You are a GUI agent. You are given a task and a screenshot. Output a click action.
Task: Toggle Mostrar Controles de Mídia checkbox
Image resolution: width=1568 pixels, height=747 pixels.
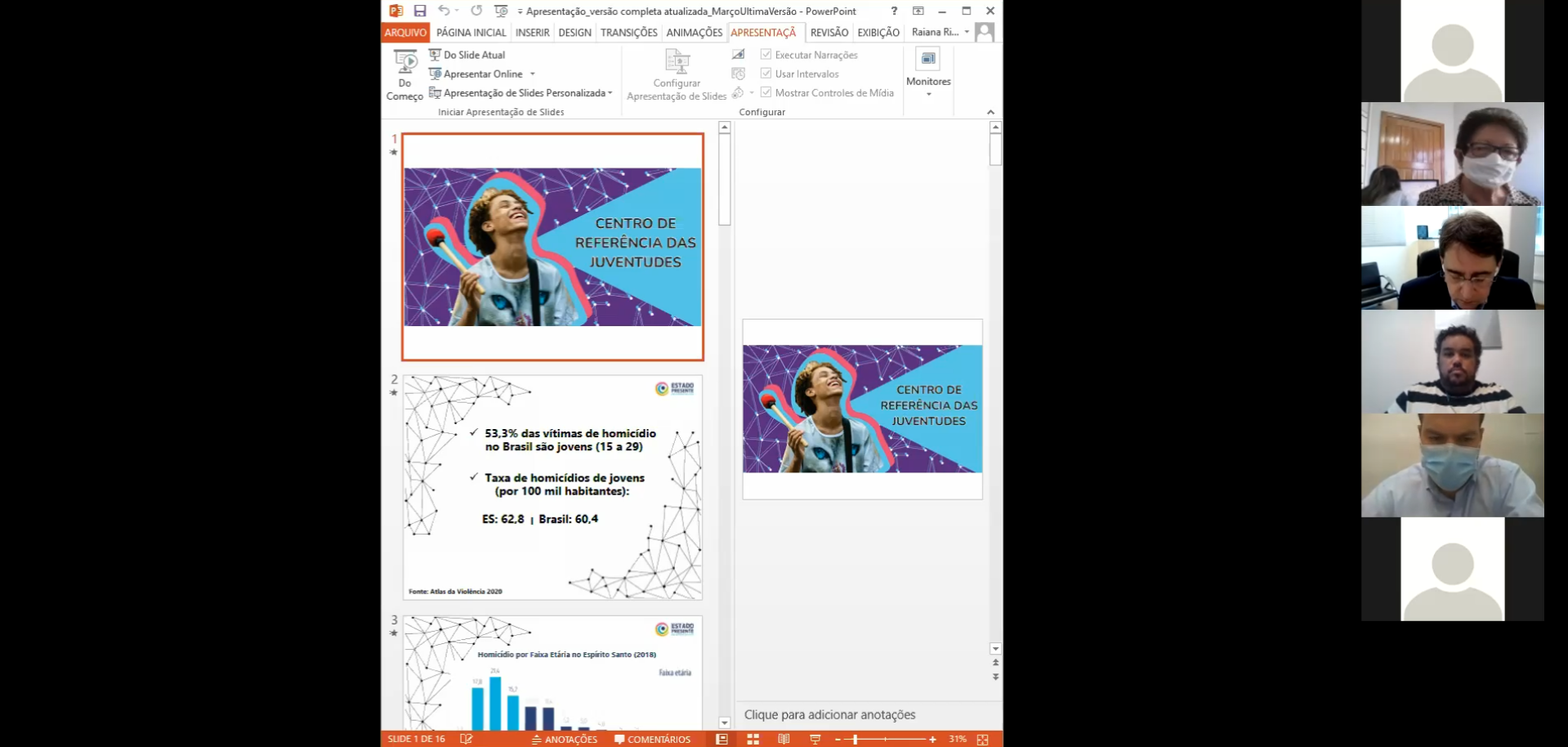[x=766, y=92]
